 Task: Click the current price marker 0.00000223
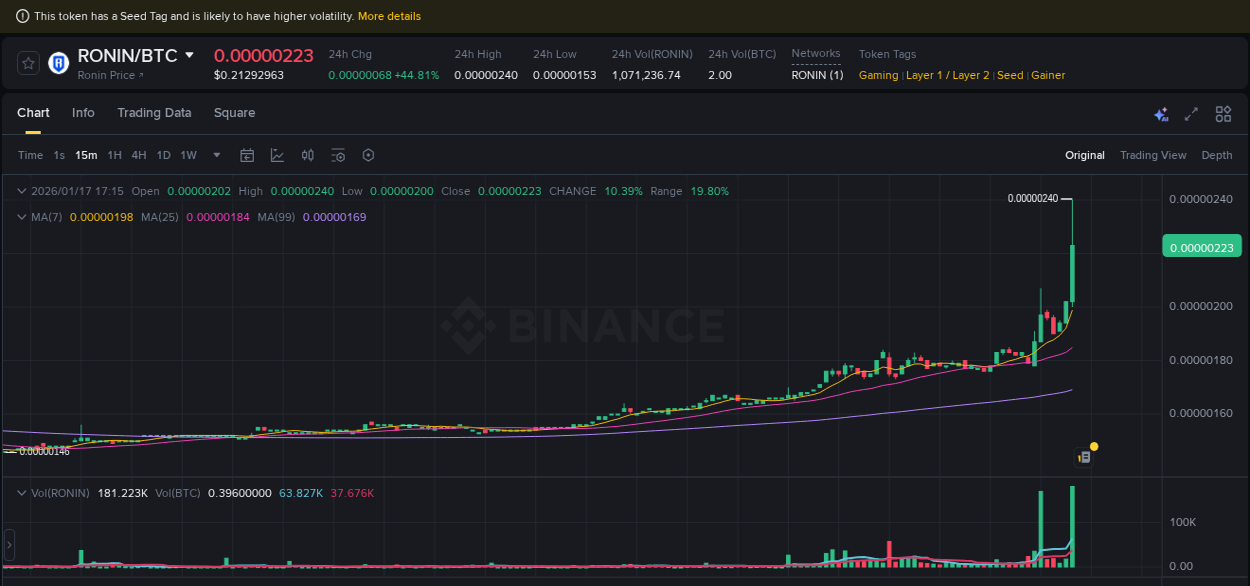[1201, 245]
